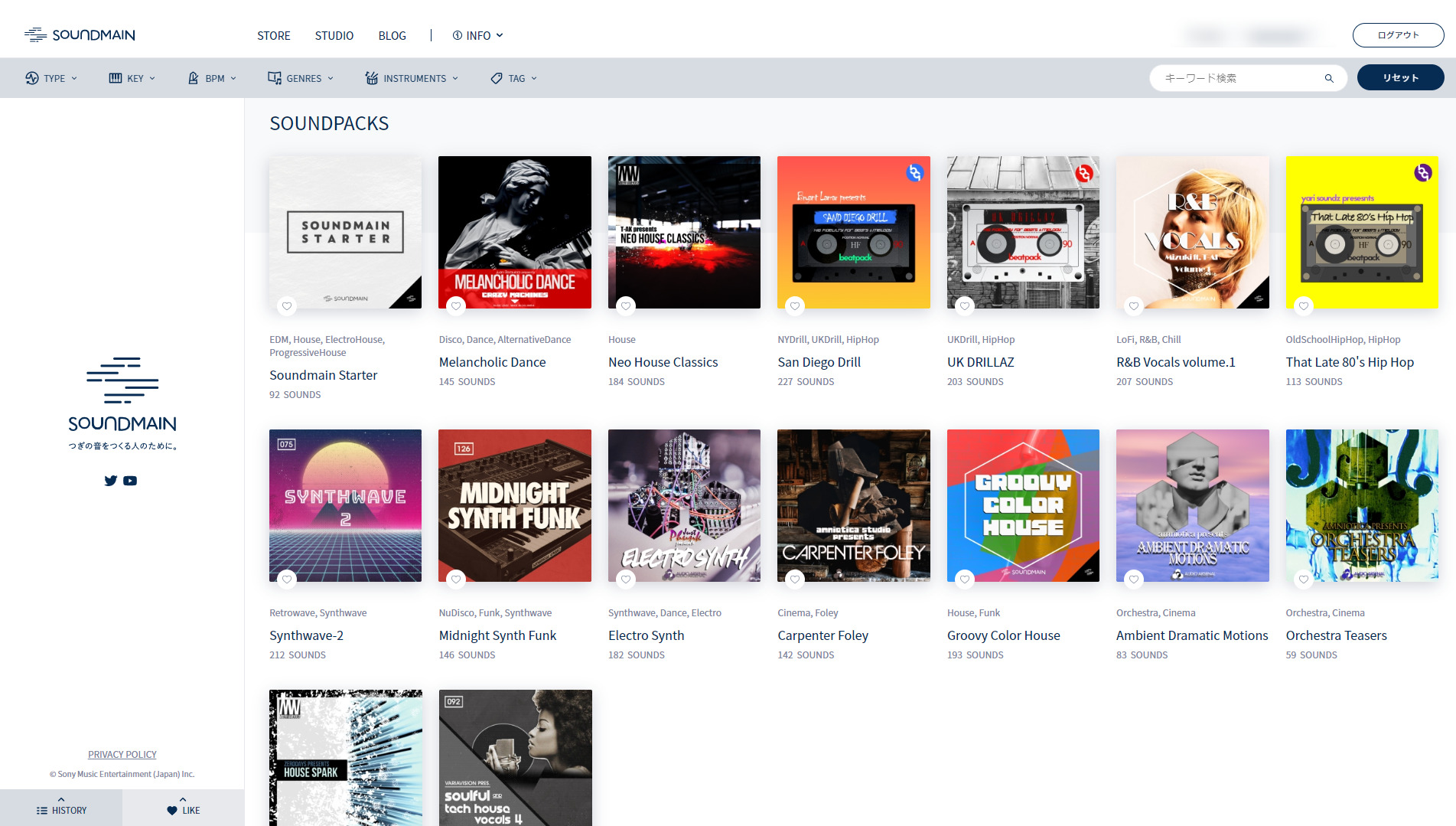Image resolution: width=1456 pixels, height=826 pixels.
Task: Expand the TYPE filter dropdown
Action: pyautogui.click(x=51, y=78)
